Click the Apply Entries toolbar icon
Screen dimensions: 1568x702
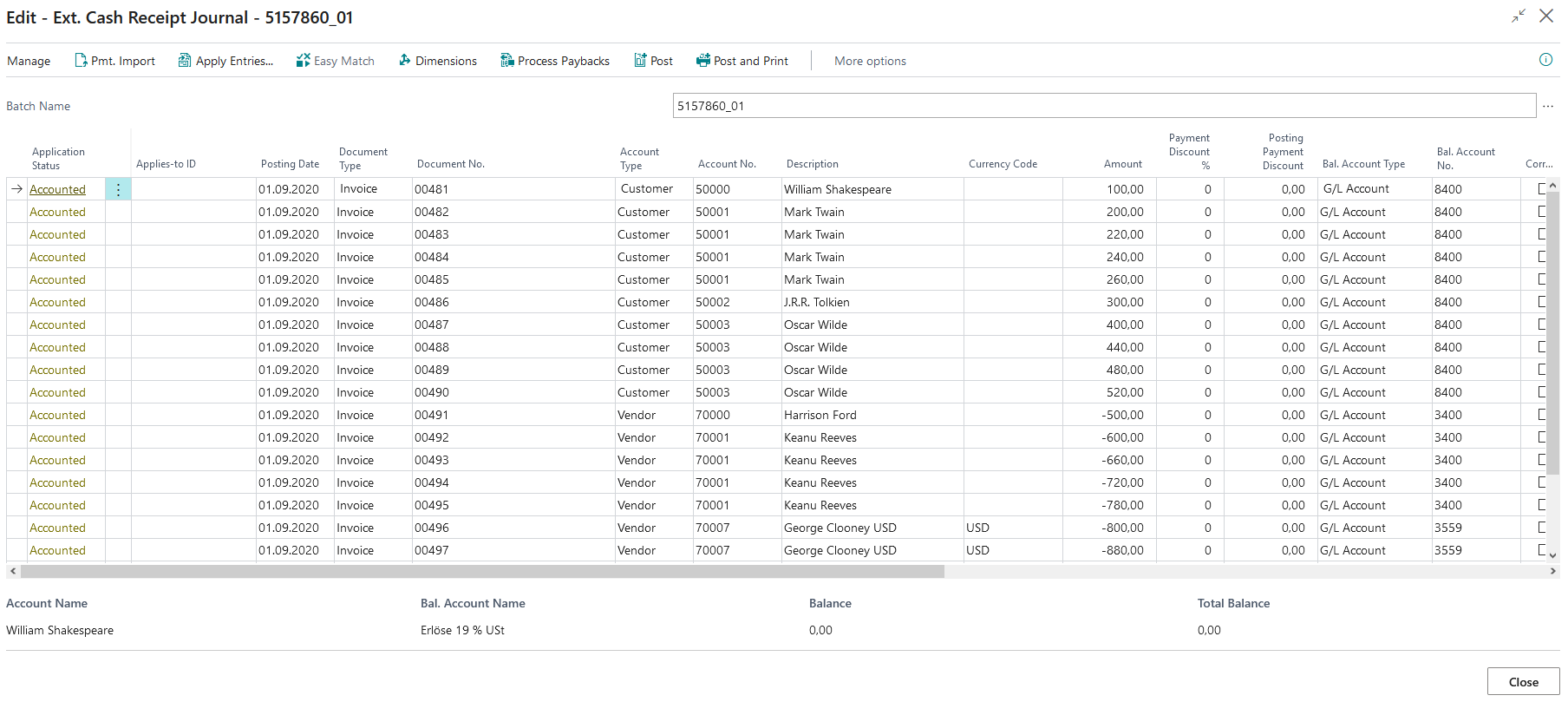(x=185, y=61)
